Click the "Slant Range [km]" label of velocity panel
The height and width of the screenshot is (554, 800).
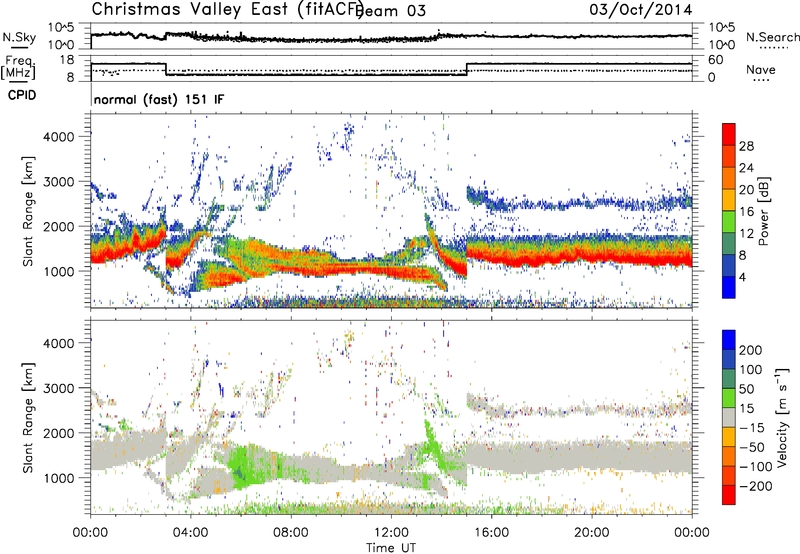[x=28, y=417]
